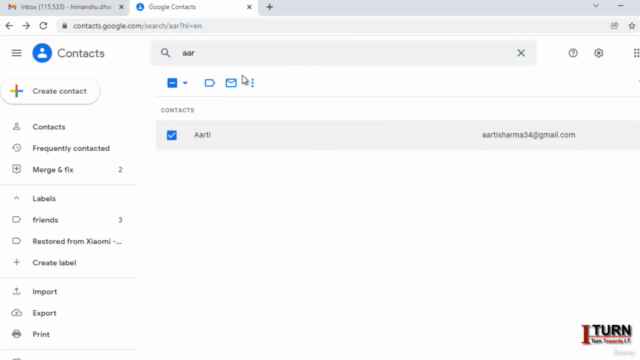640x360 pixels.
Task: Open the Google apps grid
Action: [636, 53]
